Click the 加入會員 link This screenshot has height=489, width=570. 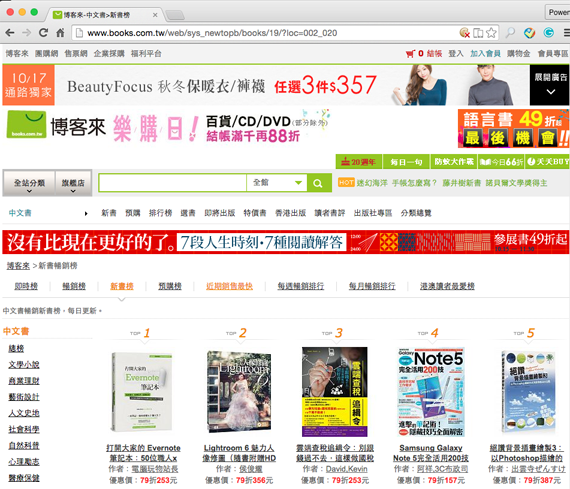[485, 54]
